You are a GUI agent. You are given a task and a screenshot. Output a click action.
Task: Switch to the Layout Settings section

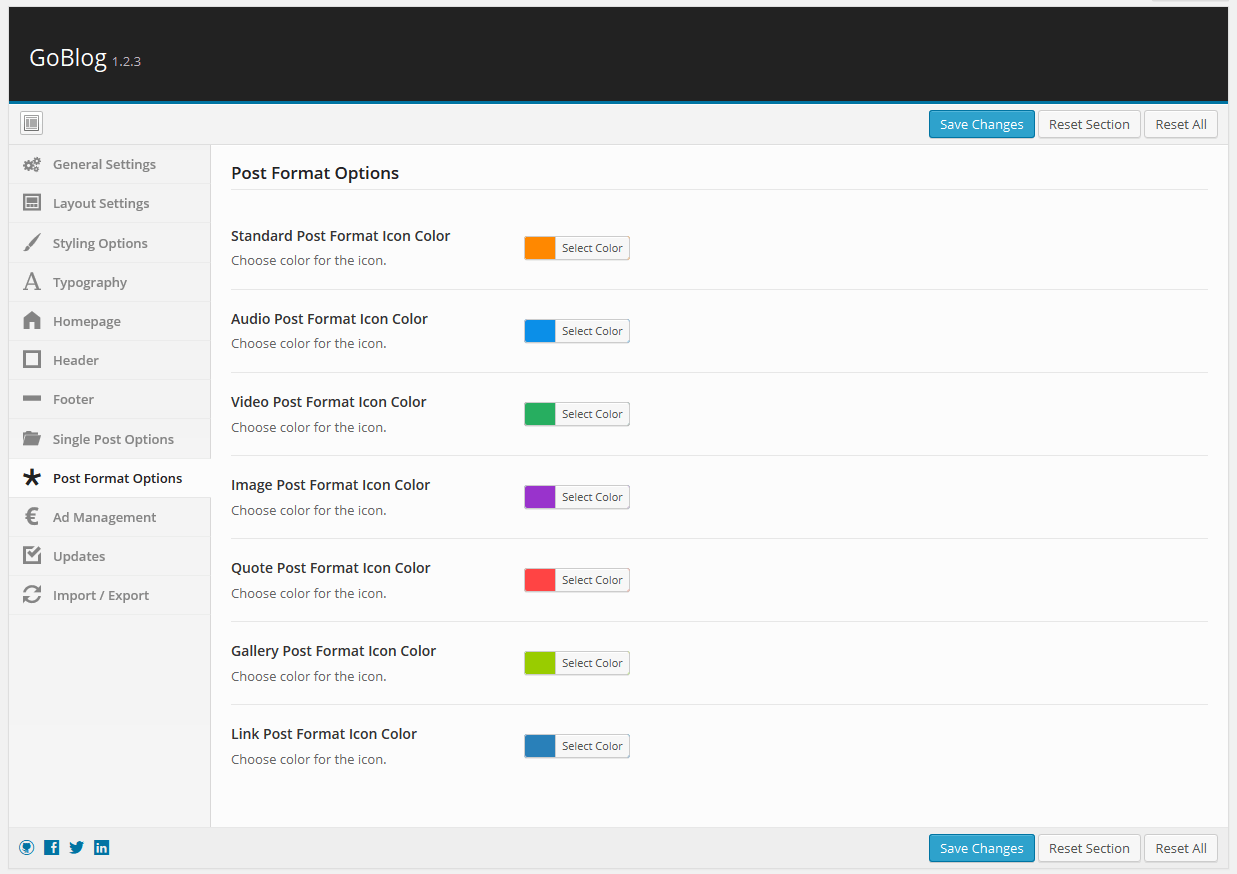110,203
